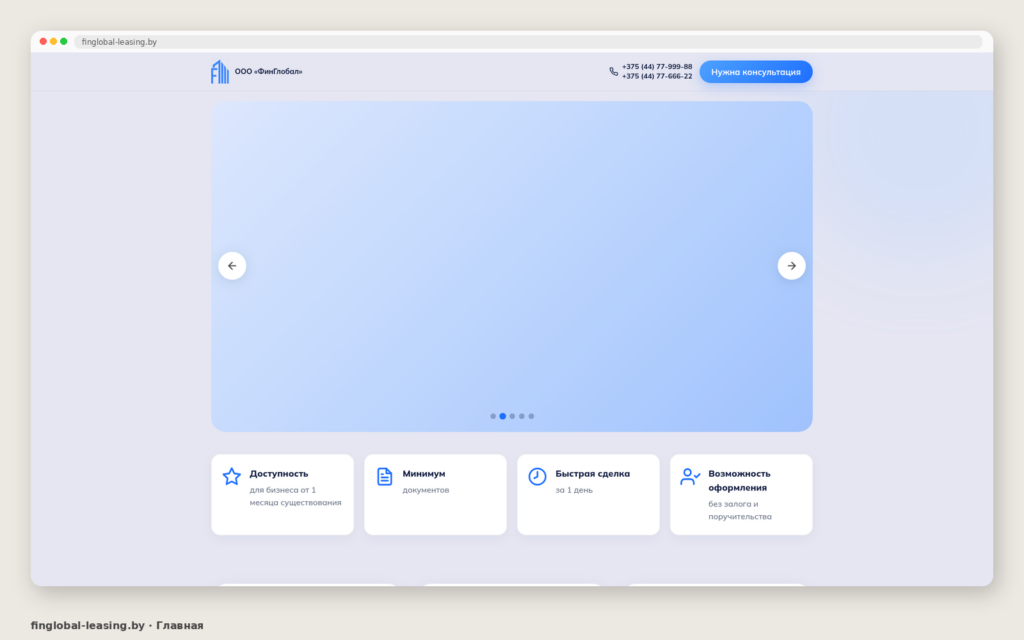Open the Нужна консультация request button

756,72
